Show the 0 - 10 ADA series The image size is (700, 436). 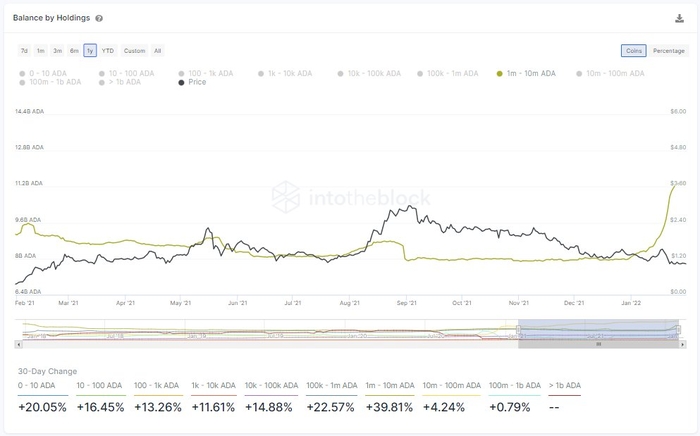(x=46, y=73)
